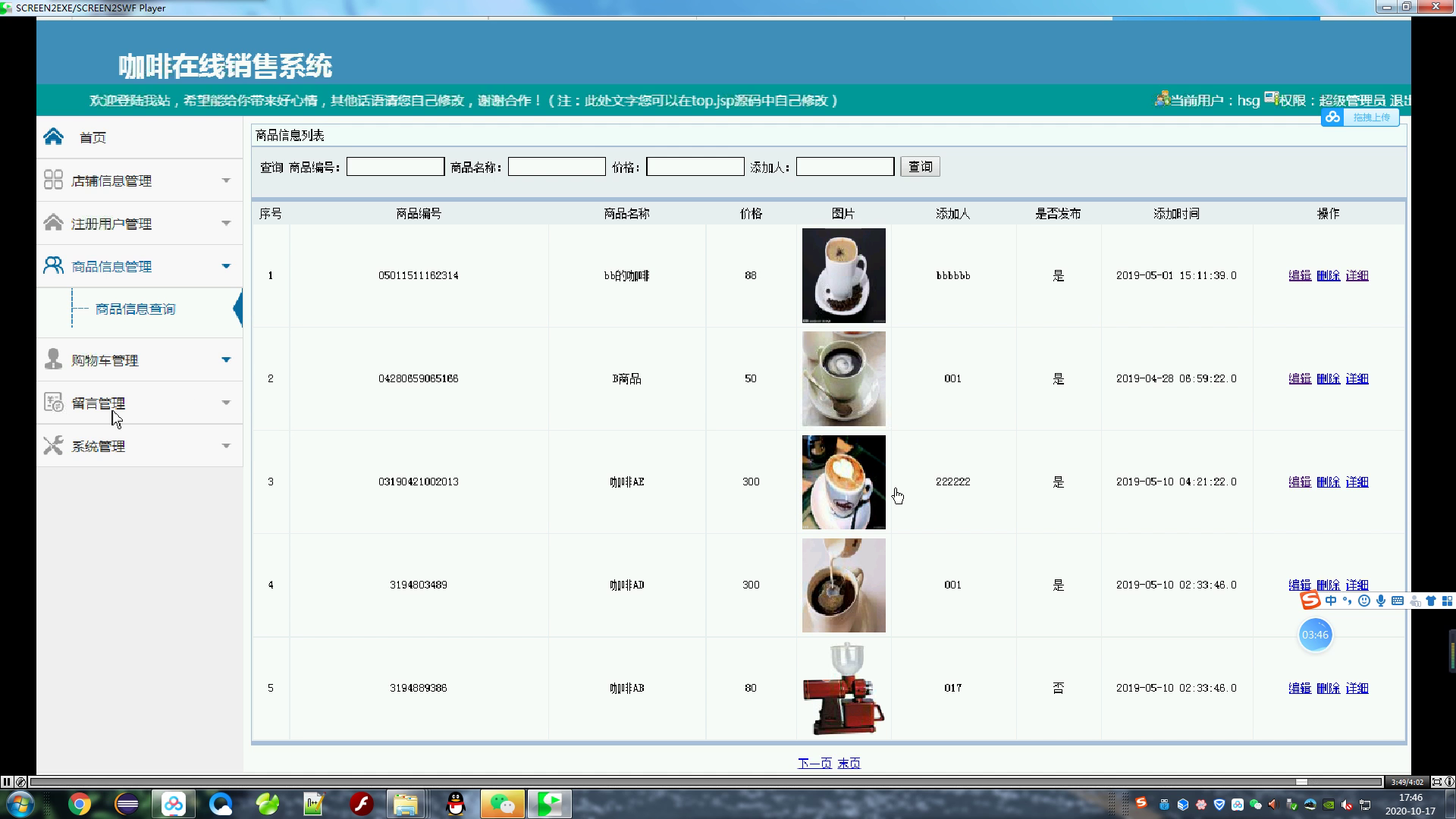Viewport: 1456px width, 819px height.
Task: Open Chrome from the taskbar
Action: pos(80,804)
